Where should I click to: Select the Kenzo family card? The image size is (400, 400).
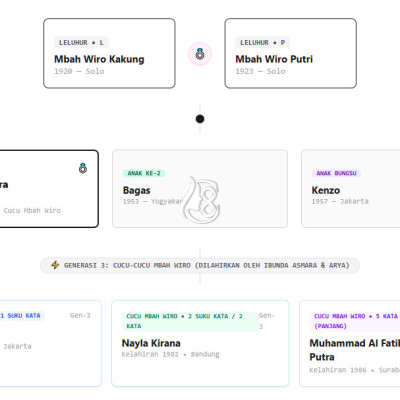click(351, 189)
